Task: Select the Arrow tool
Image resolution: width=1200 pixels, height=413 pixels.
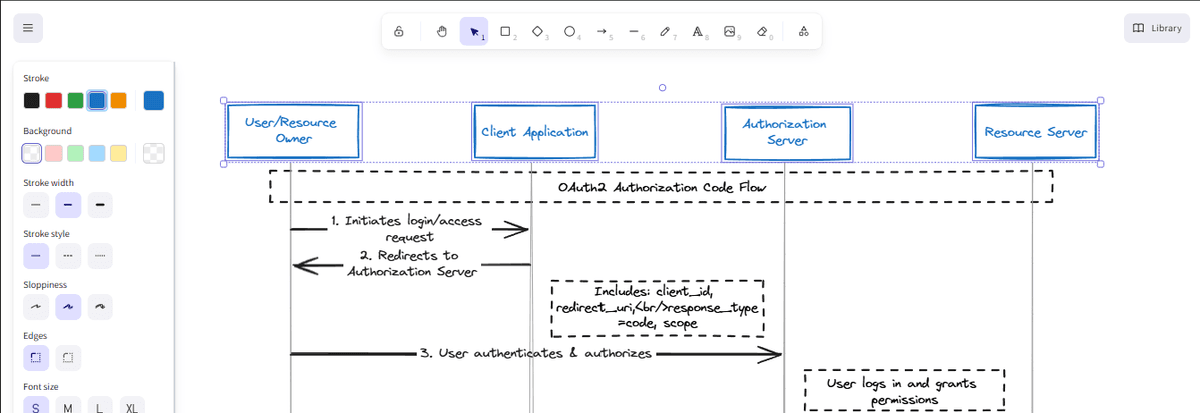Action: point(602,31)
